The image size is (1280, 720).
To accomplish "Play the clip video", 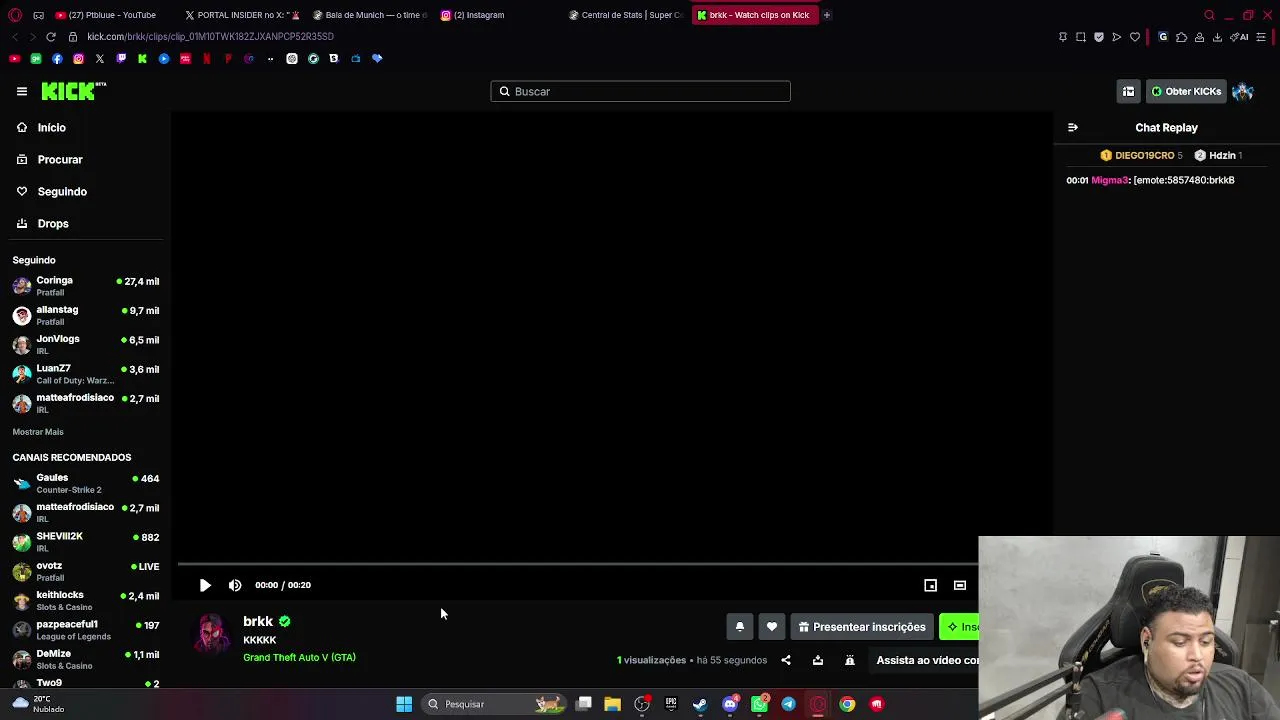I will (x=205, y=585).
